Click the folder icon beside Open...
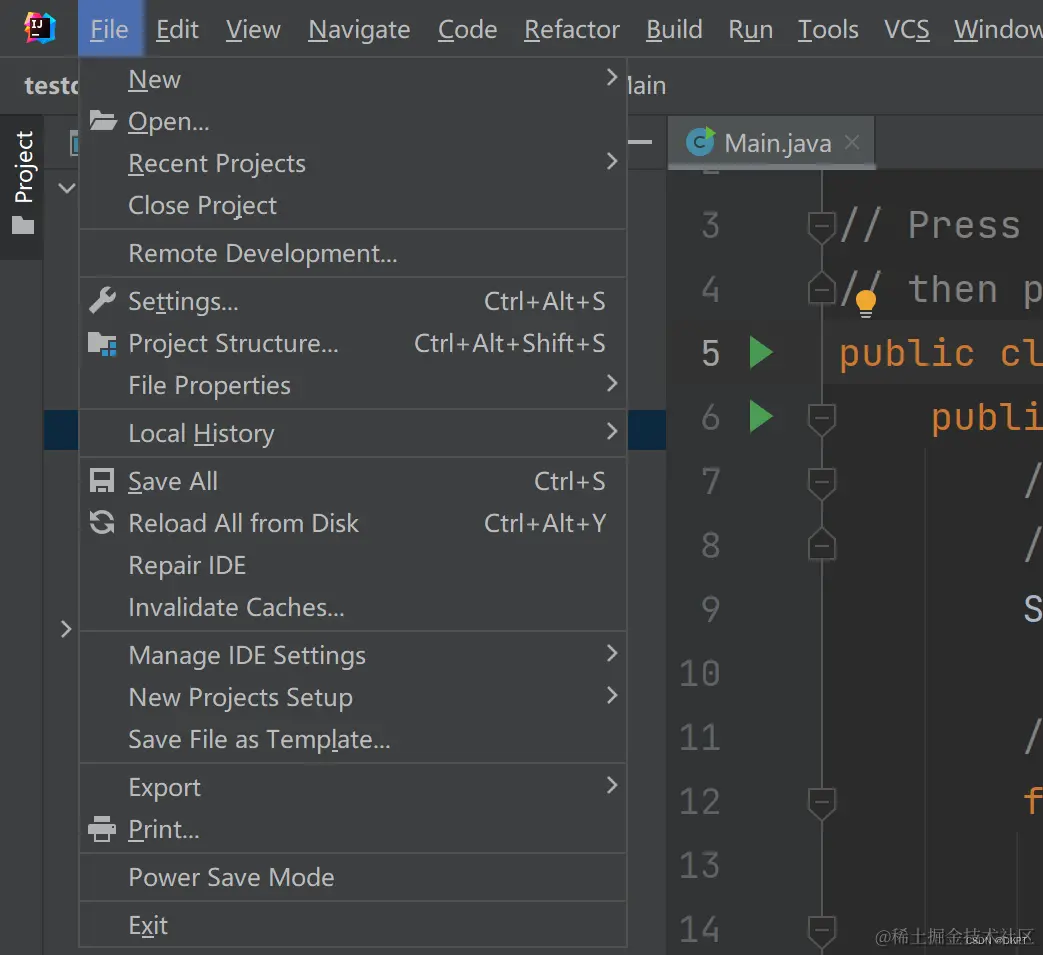1043x955 pixels. point(101,120)
